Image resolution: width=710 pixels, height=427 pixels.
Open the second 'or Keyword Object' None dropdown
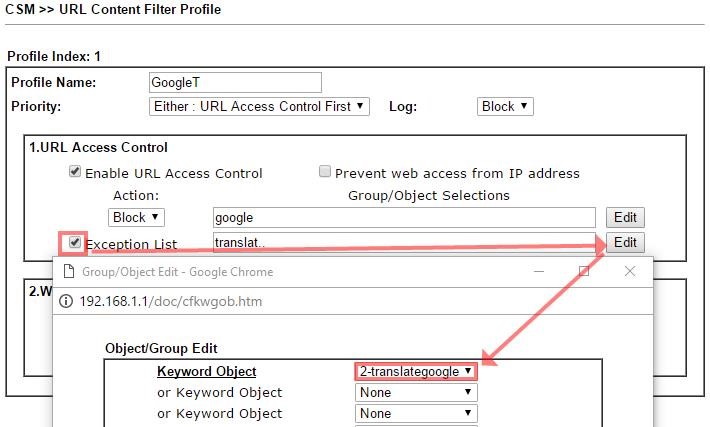[x=416, y=413]
